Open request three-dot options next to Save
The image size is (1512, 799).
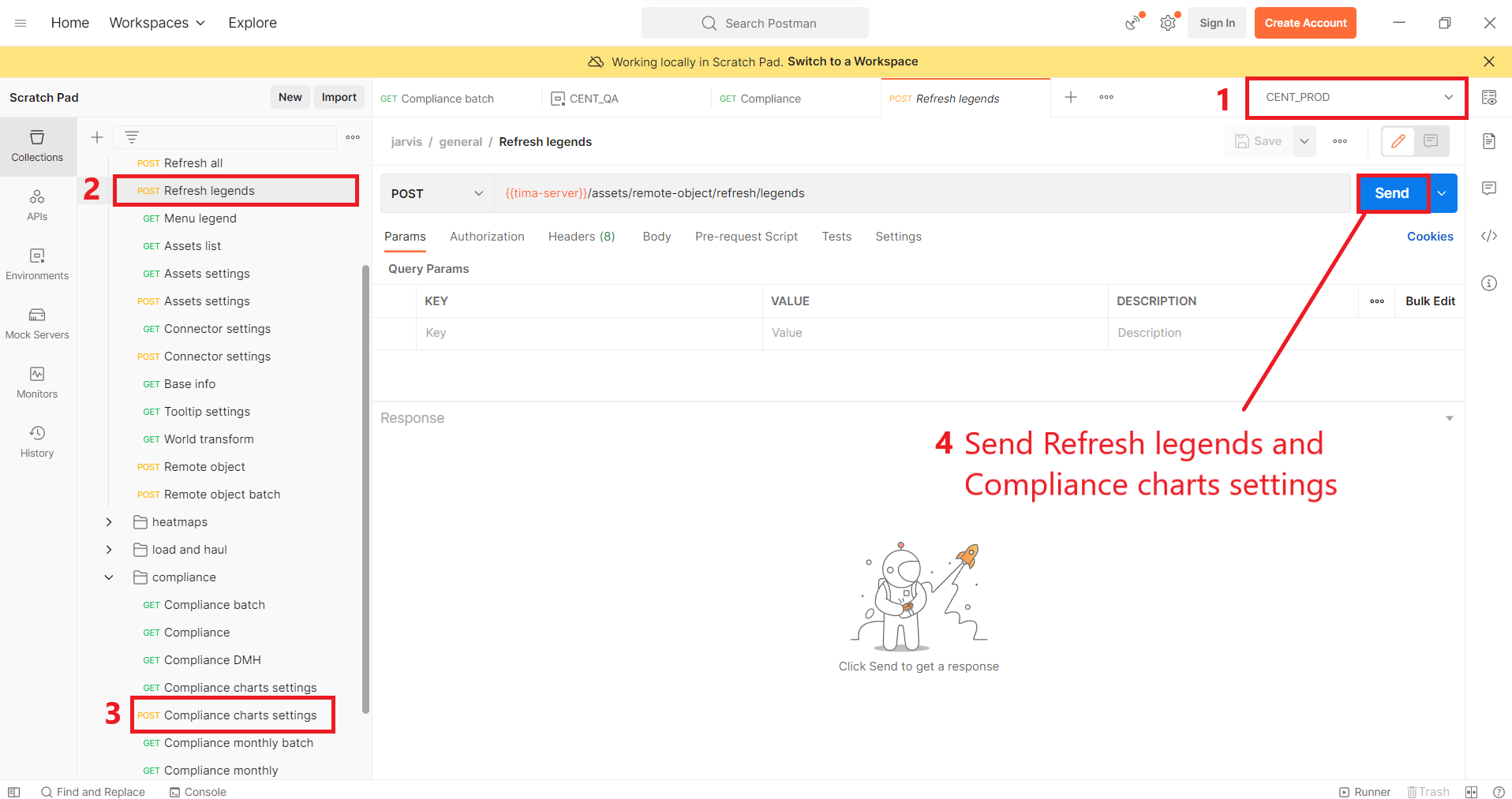pyautogui.click(x=1340, y=141)
